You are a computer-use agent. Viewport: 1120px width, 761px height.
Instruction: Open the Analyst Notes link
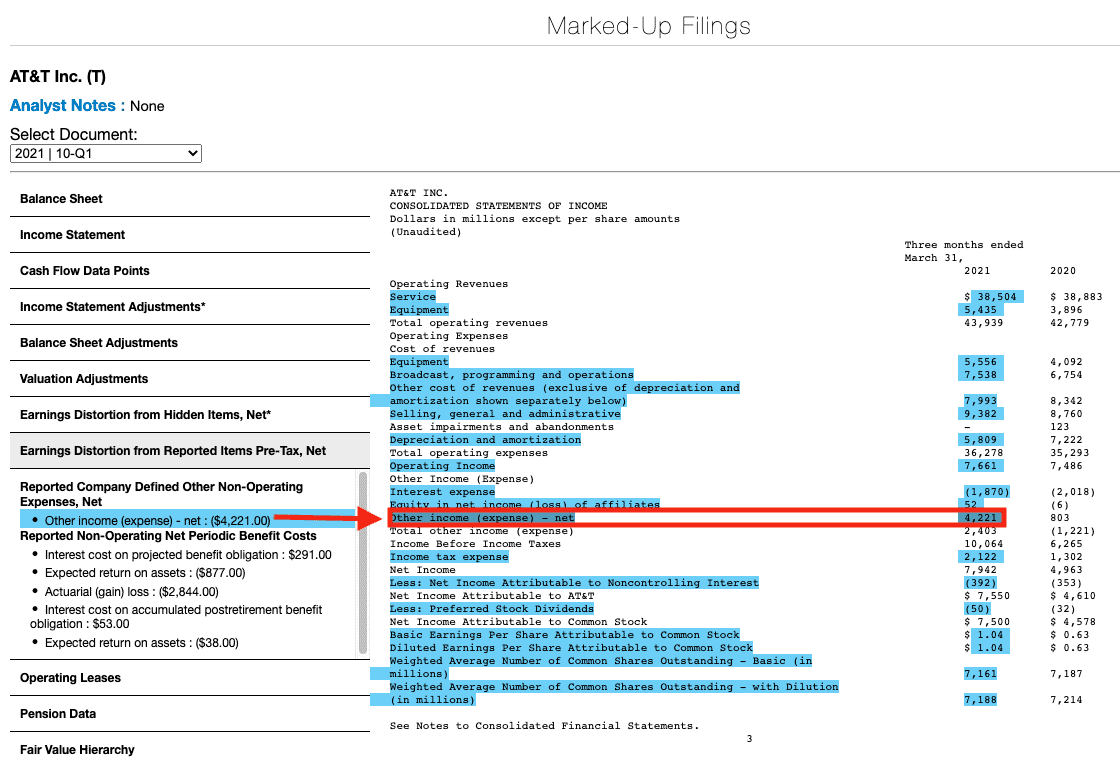(x=63, y=106)
